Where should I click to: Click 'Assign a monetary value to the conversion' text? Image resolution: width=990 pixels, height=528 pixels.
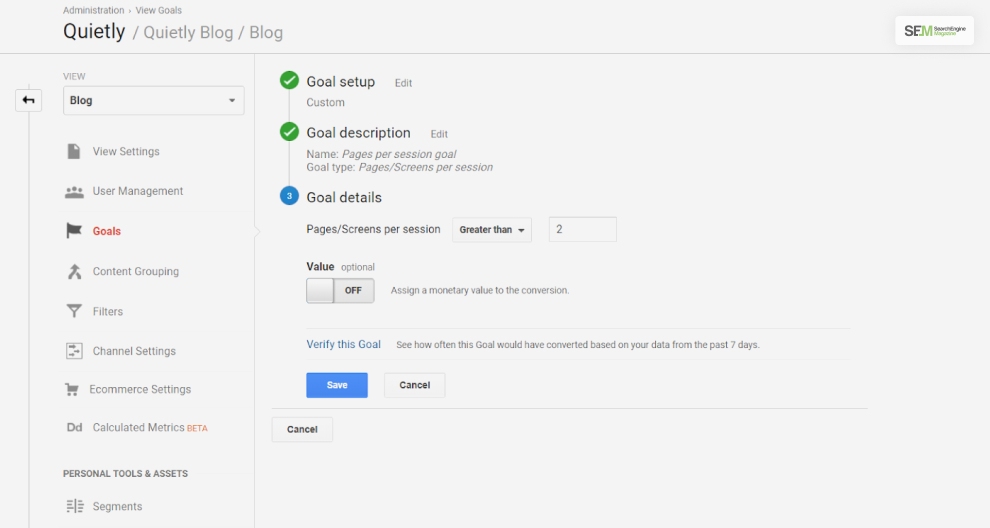pyautogui.click(x=480, y=291)
